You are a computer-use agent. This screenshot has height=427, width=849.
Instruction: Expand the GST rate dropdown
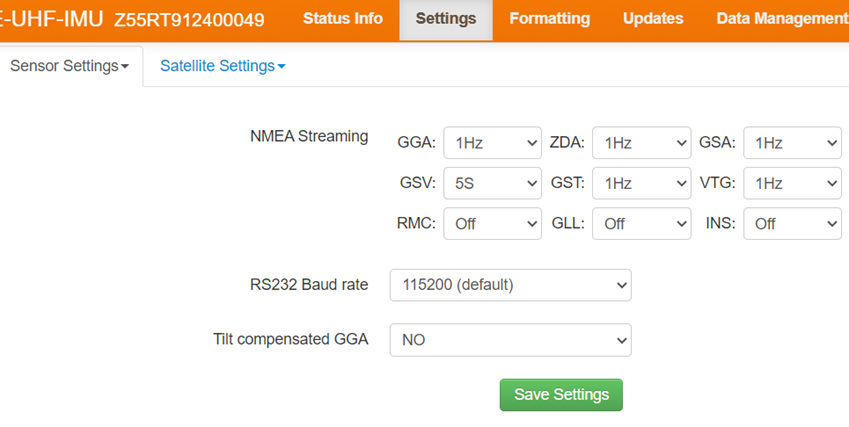(x=641, y=184)
